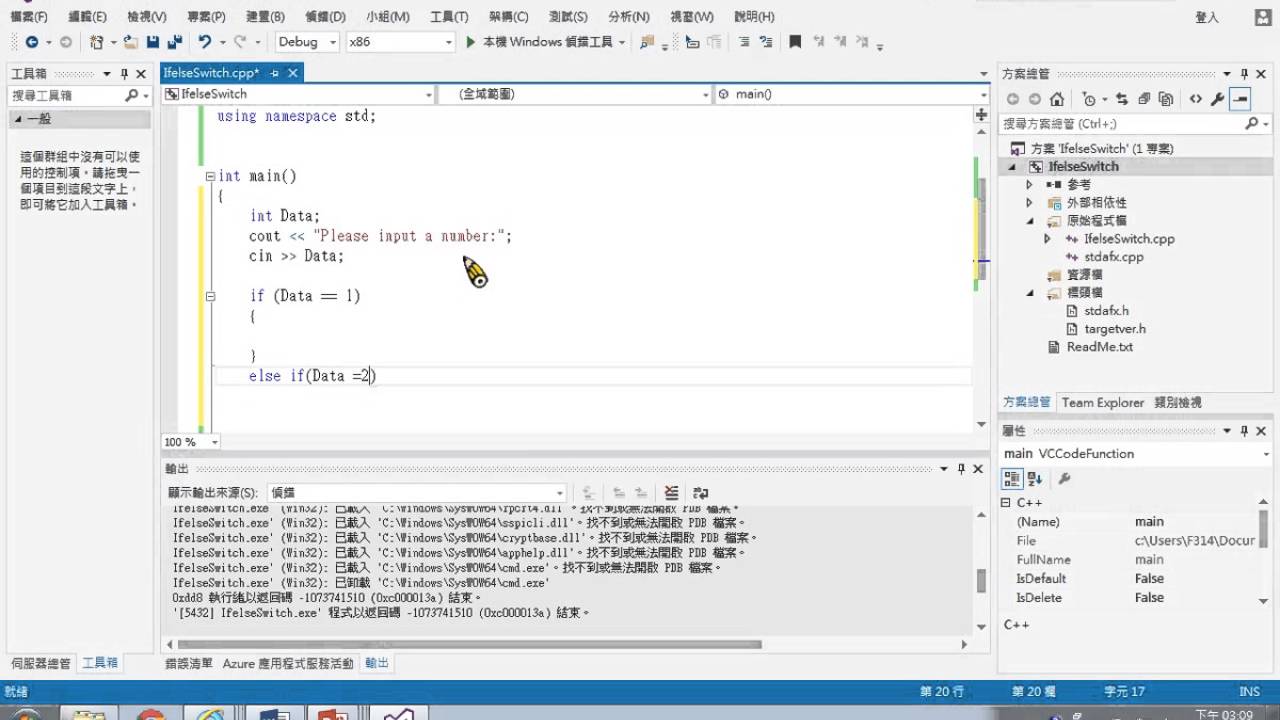Click 本機 Windows 偵錯工具 button
The height and width of the screenshot is (720, 1280).
point(546,42)
